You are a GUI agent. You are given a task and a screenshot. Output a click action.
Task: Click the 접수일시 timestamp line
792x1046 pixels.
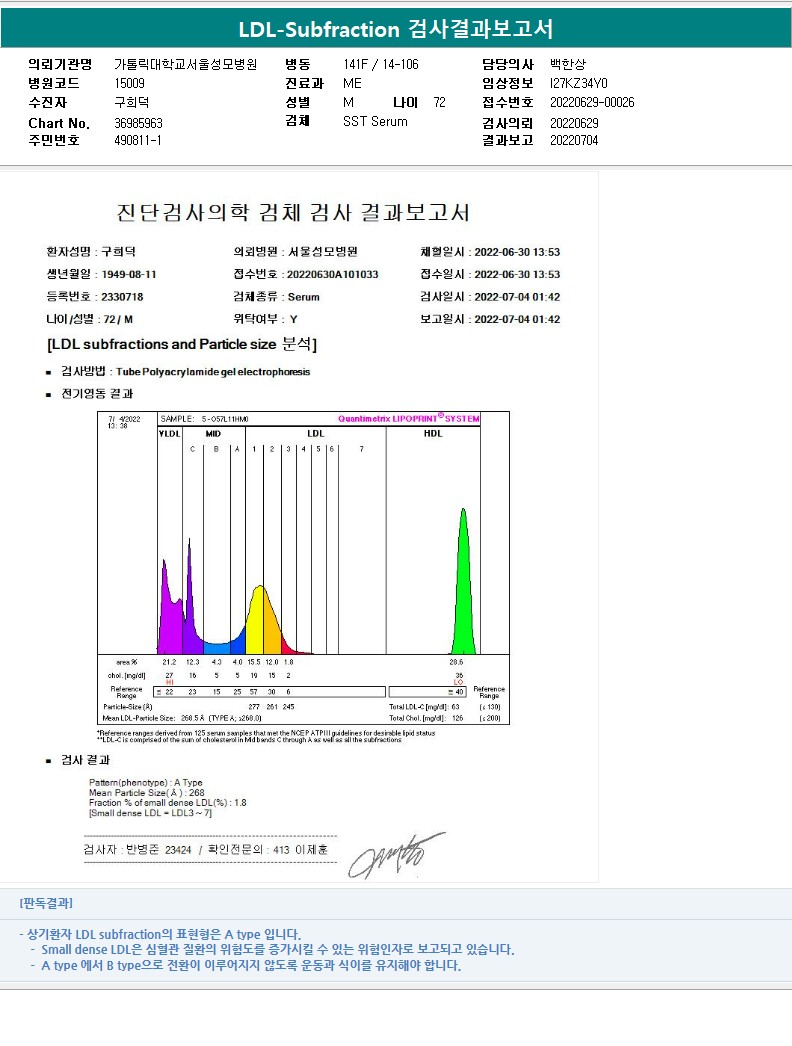(490, 275)
